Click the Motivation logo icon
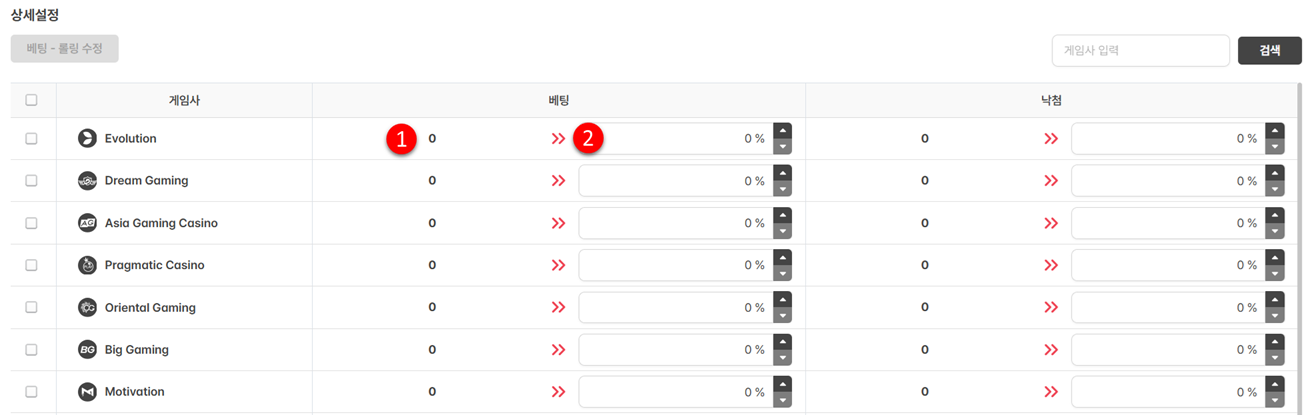Screen dimensions: 1308x415 tap(87, 392)
